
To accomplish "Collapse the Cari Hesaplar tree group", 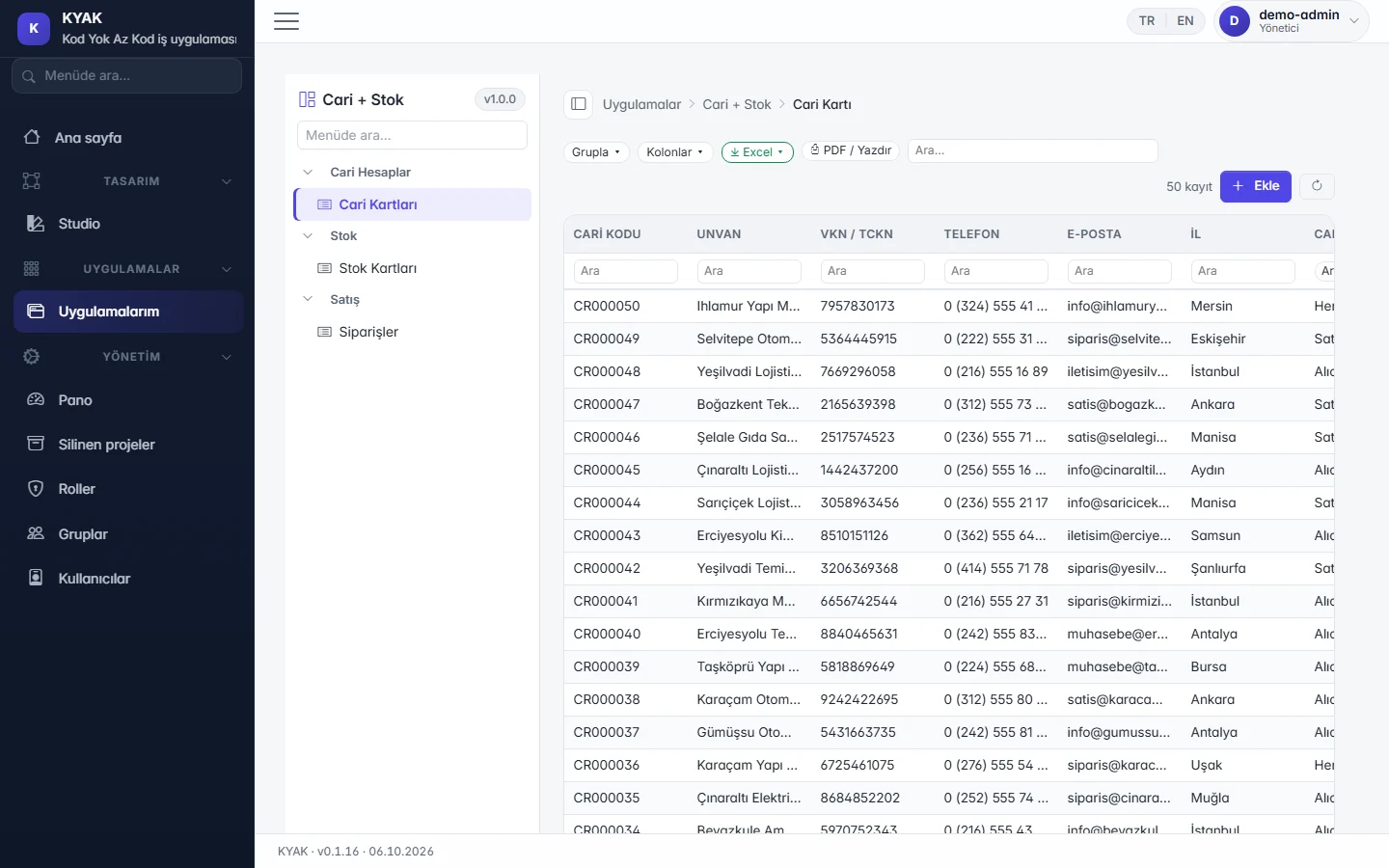I will (308, 172).
